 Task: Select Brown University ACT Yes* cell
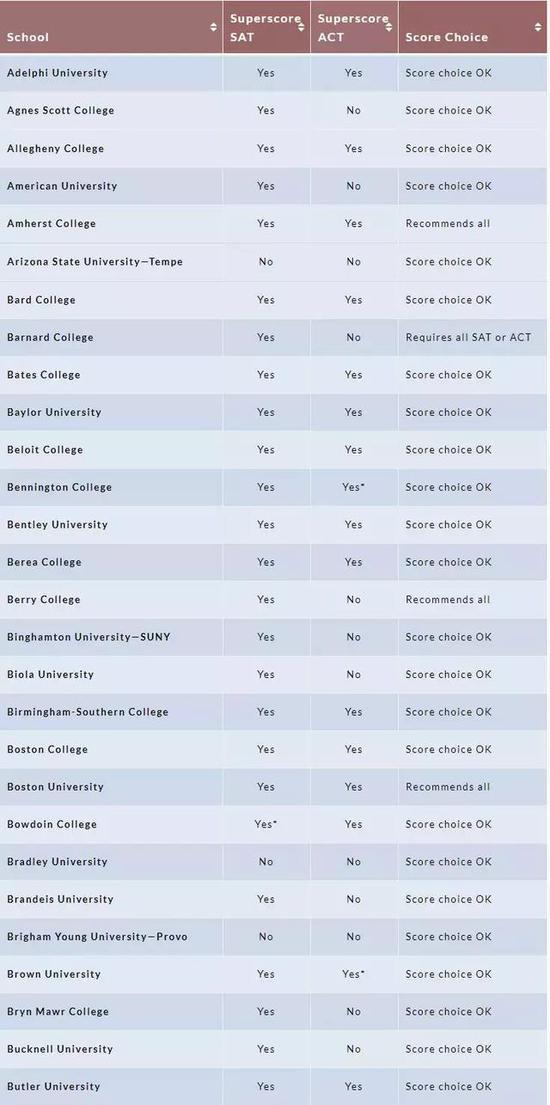[353, 974]
